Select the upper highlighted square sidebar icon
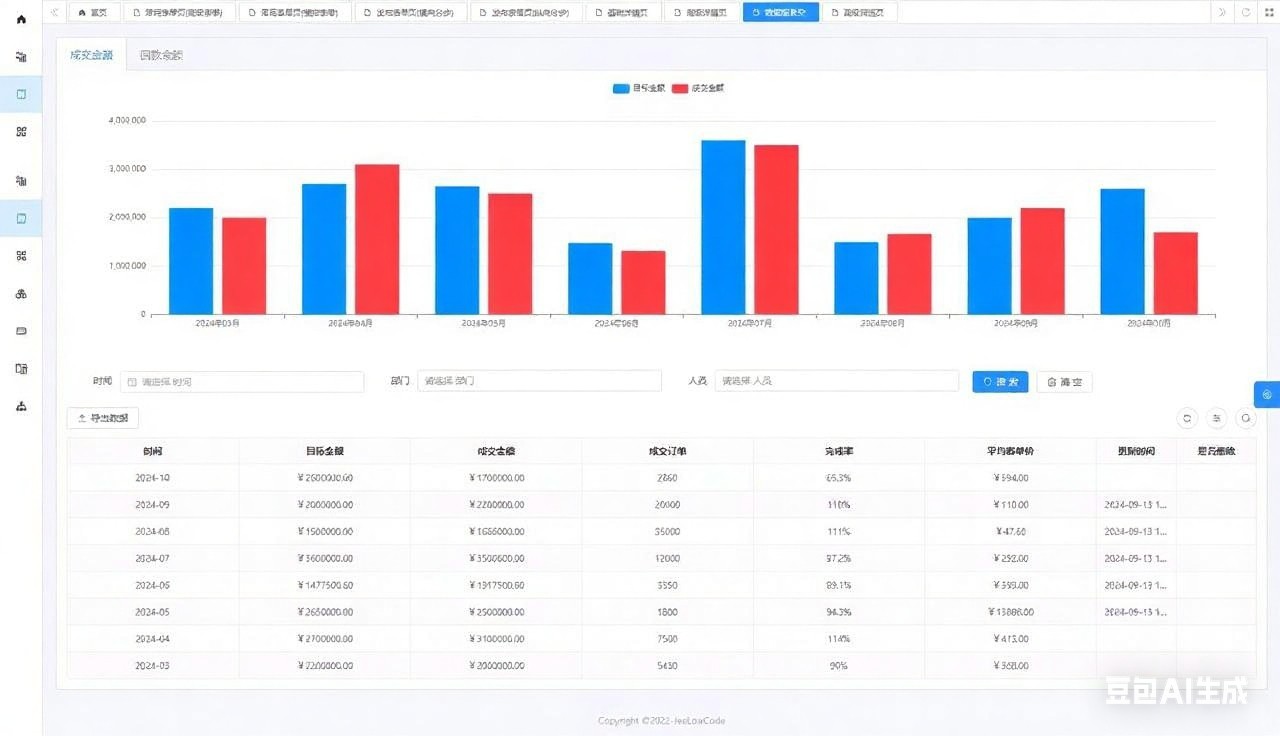1280x736 pixels. 21,94
